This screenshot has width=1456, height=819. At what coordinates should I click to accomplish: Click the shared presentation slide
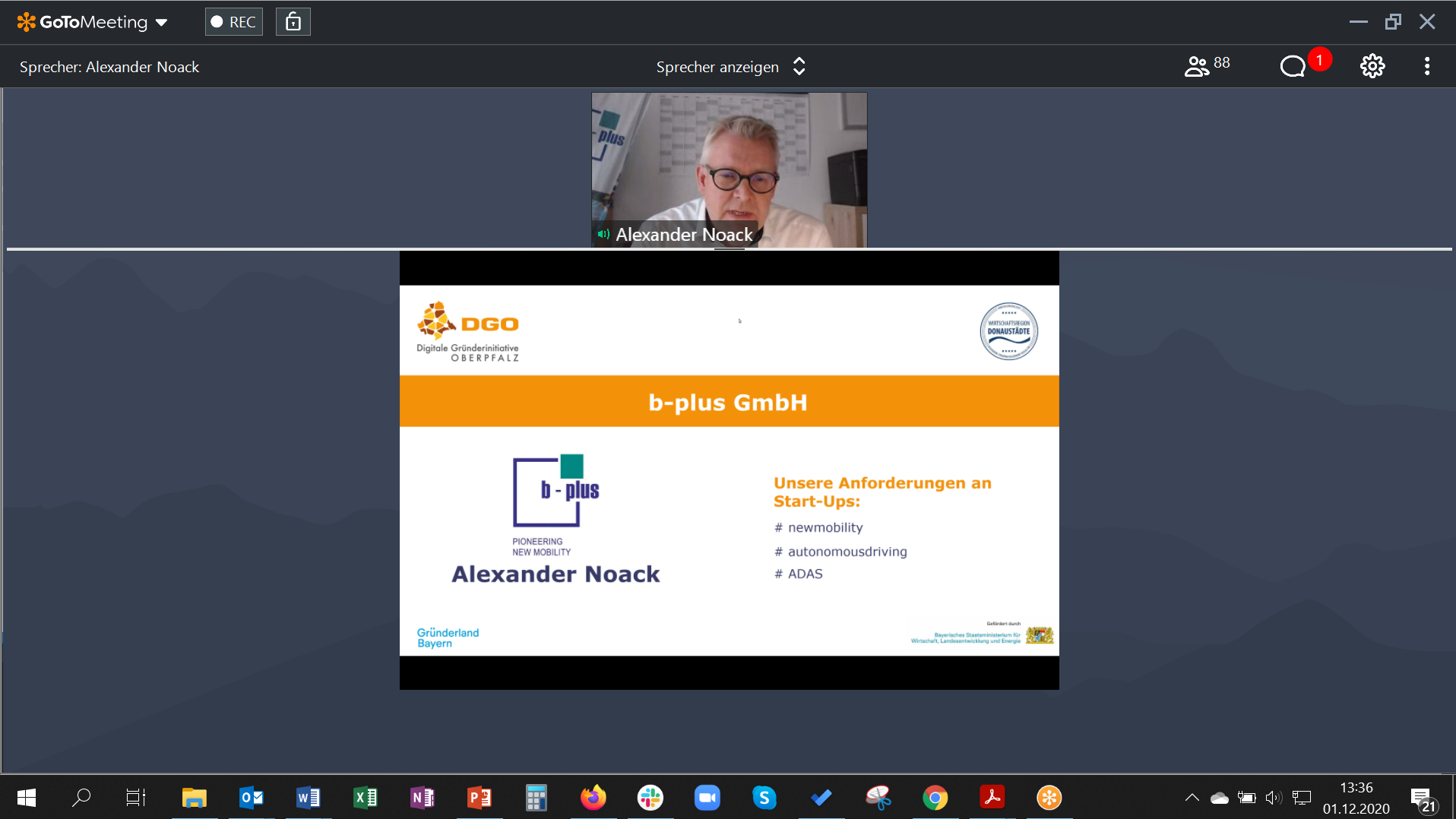coord(730,470)
